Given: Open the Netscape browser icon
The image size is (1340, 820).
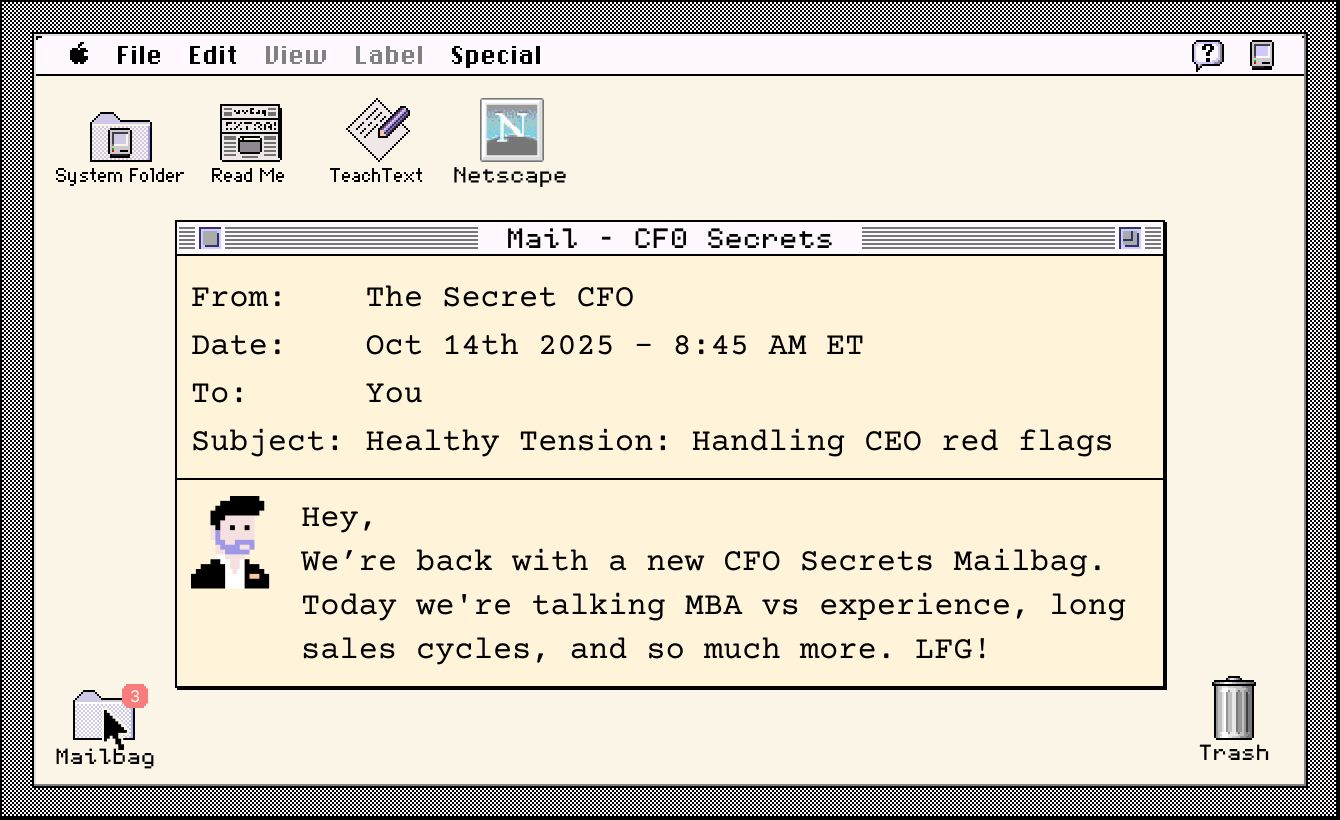Looking at the screenshot, I should point(512,130).
